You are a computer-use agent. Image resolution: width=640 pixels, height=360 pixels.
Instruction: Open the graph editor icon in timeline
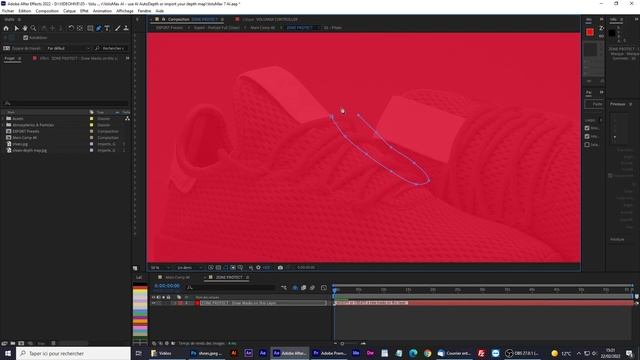click(x=324, y=288)
